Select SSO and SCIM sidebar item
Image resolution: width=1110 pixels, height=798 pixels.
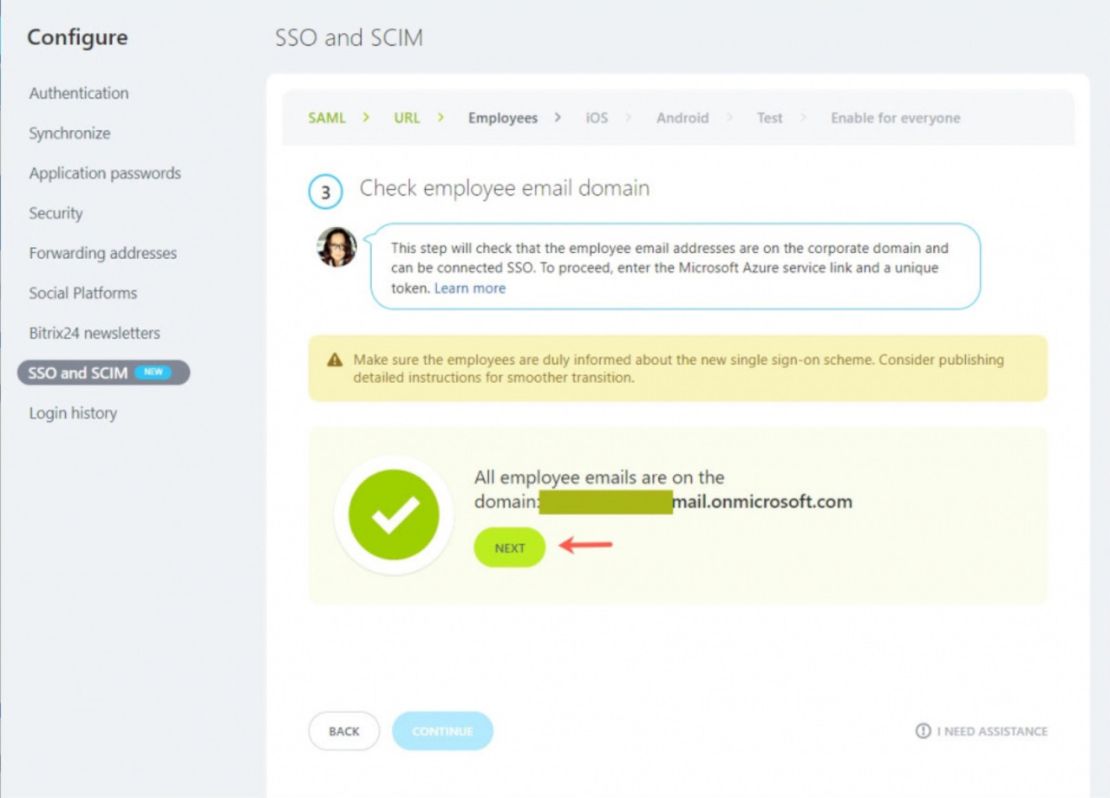pos(103,372)
